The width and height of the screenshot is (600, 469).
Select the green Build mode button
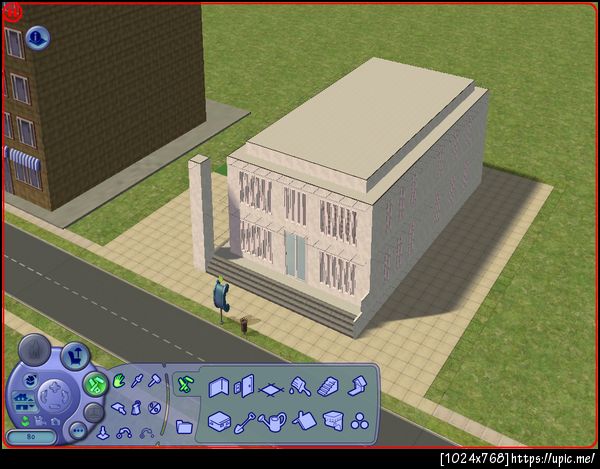[x=95, y=384]
